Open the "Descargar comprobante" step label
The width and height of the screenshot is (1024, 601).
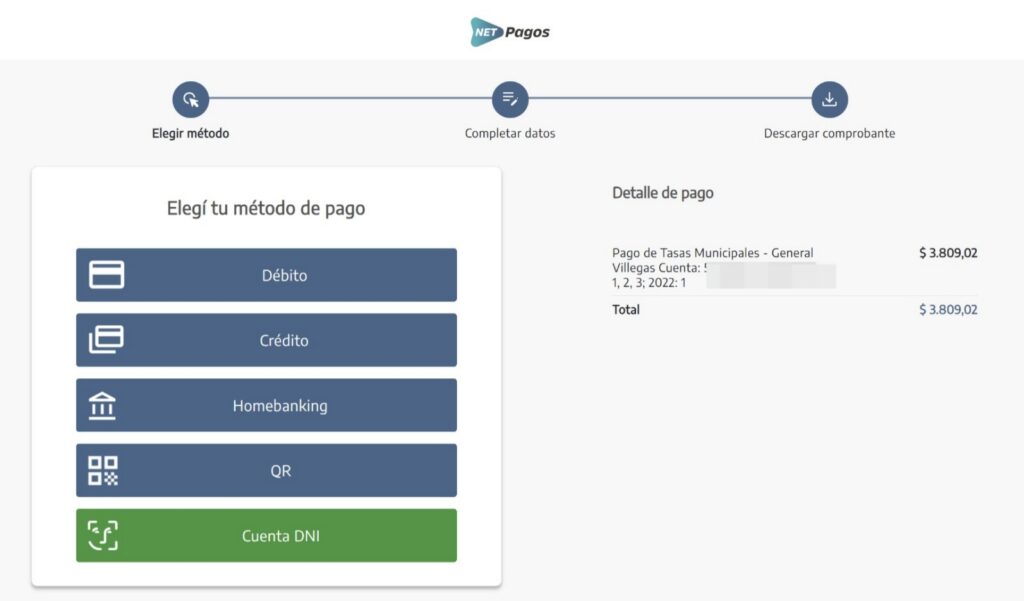pyautogui.click(x=829, y=133)
